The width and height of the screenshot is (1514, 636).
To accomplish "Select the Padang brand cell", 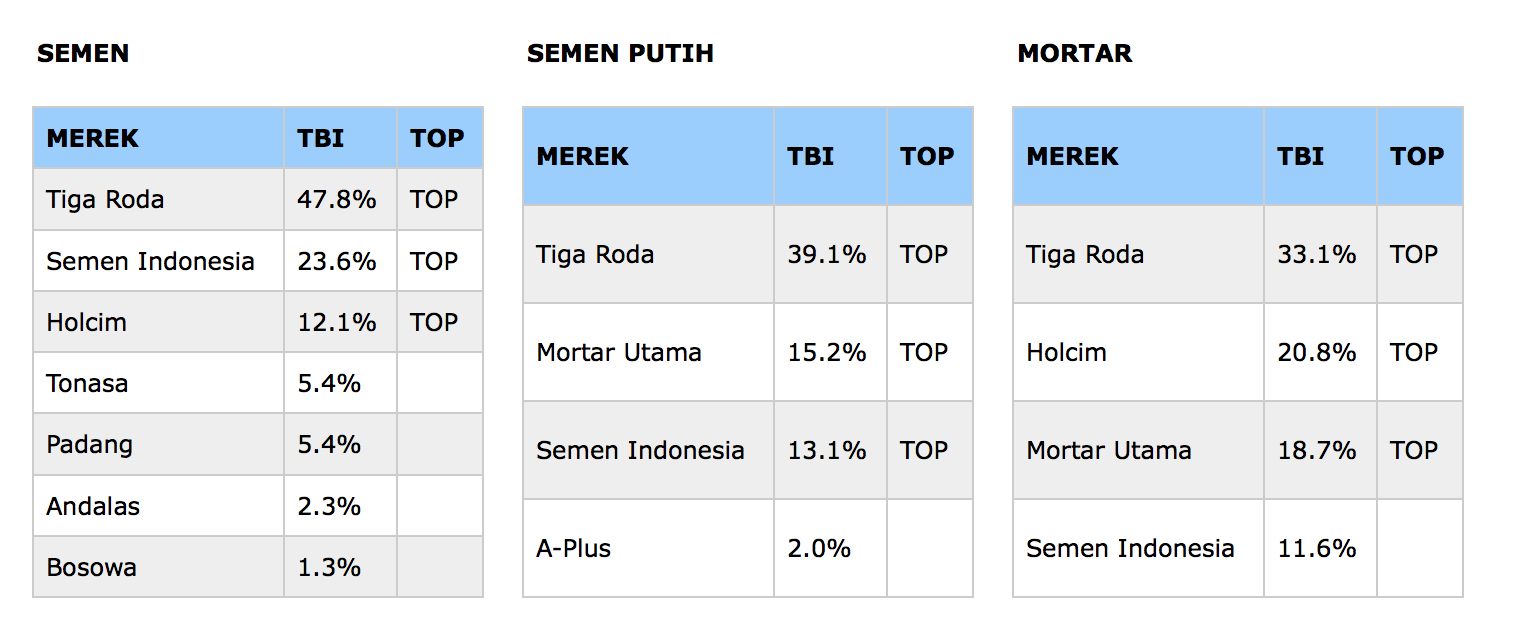I will (89, 445).
